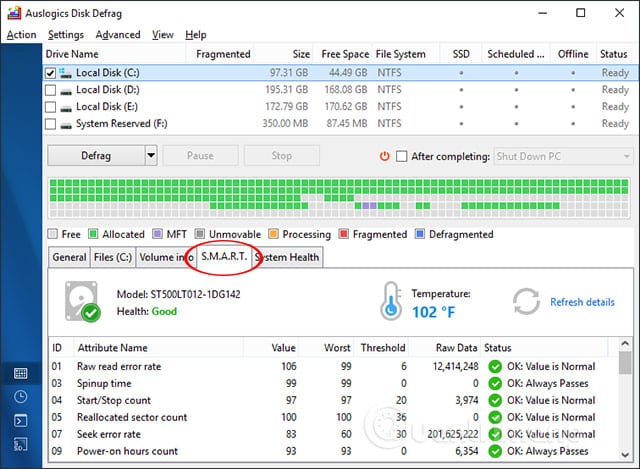Screen dimensions: 640x469
Task: Click the System Reserved (F:) drive icon
Action: click(66, 125)
